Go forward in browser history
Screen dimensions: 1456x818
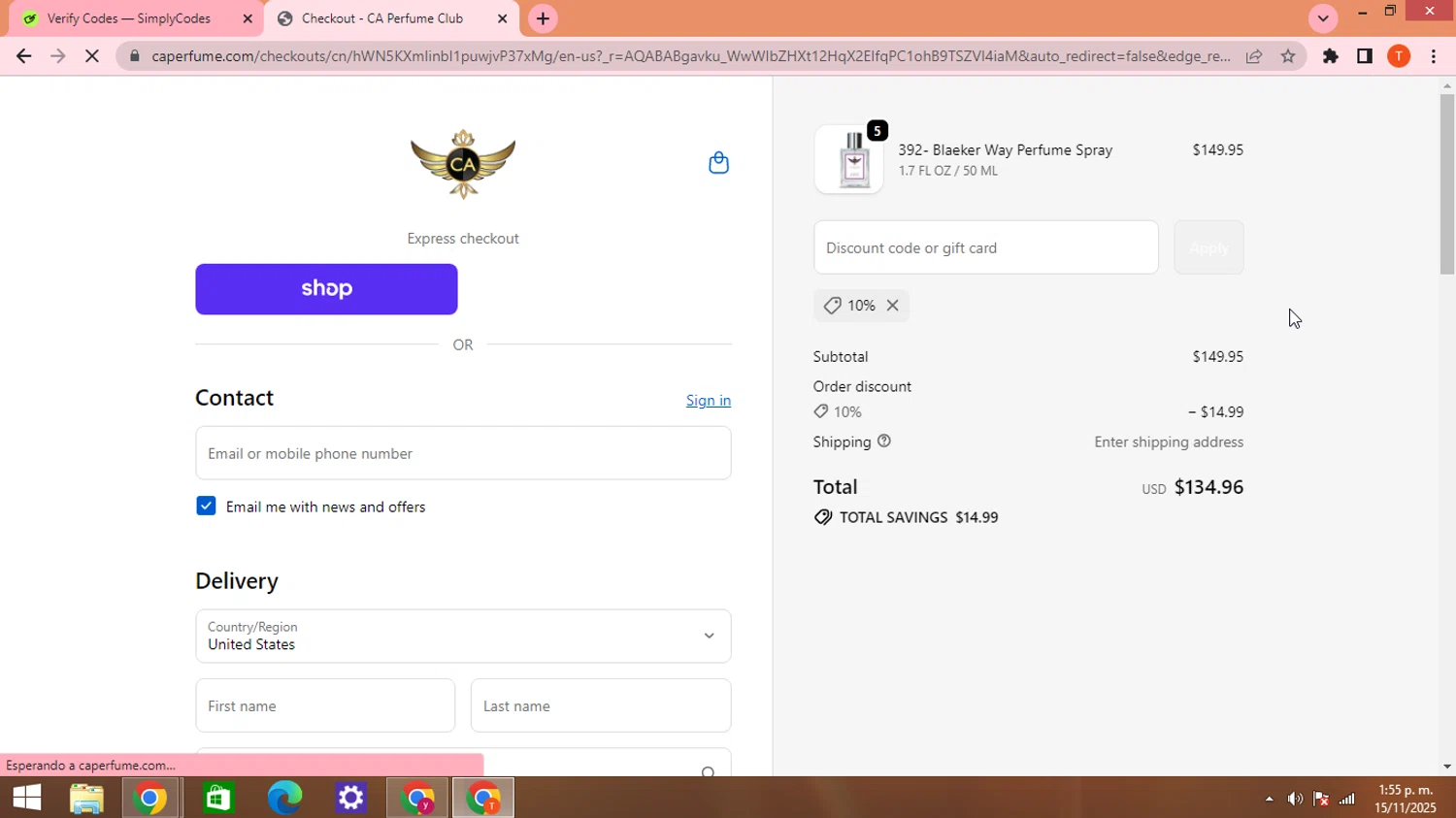coord(58,56)
